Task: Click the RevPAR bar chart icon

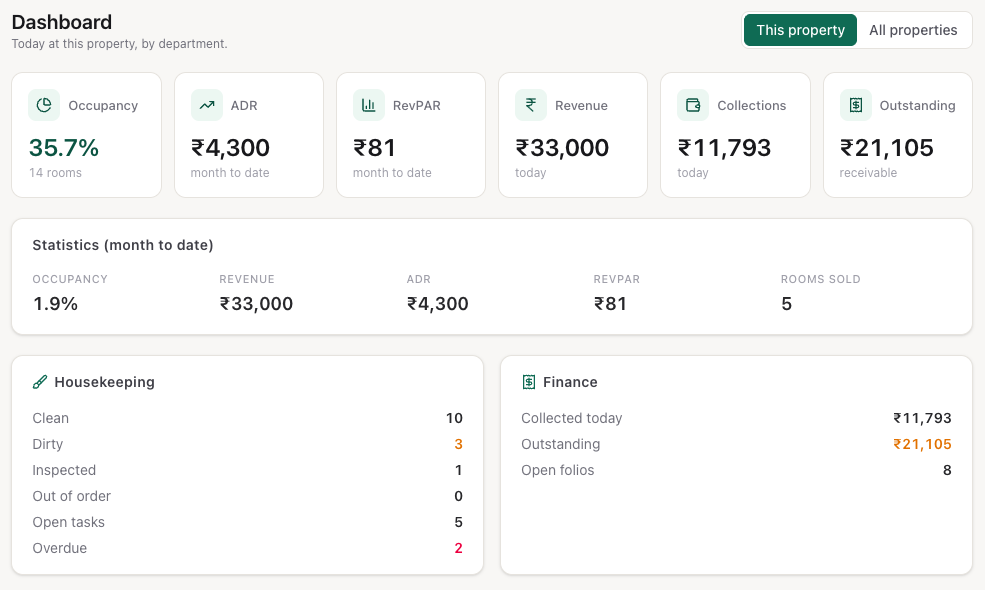Action: pos(369,105)
